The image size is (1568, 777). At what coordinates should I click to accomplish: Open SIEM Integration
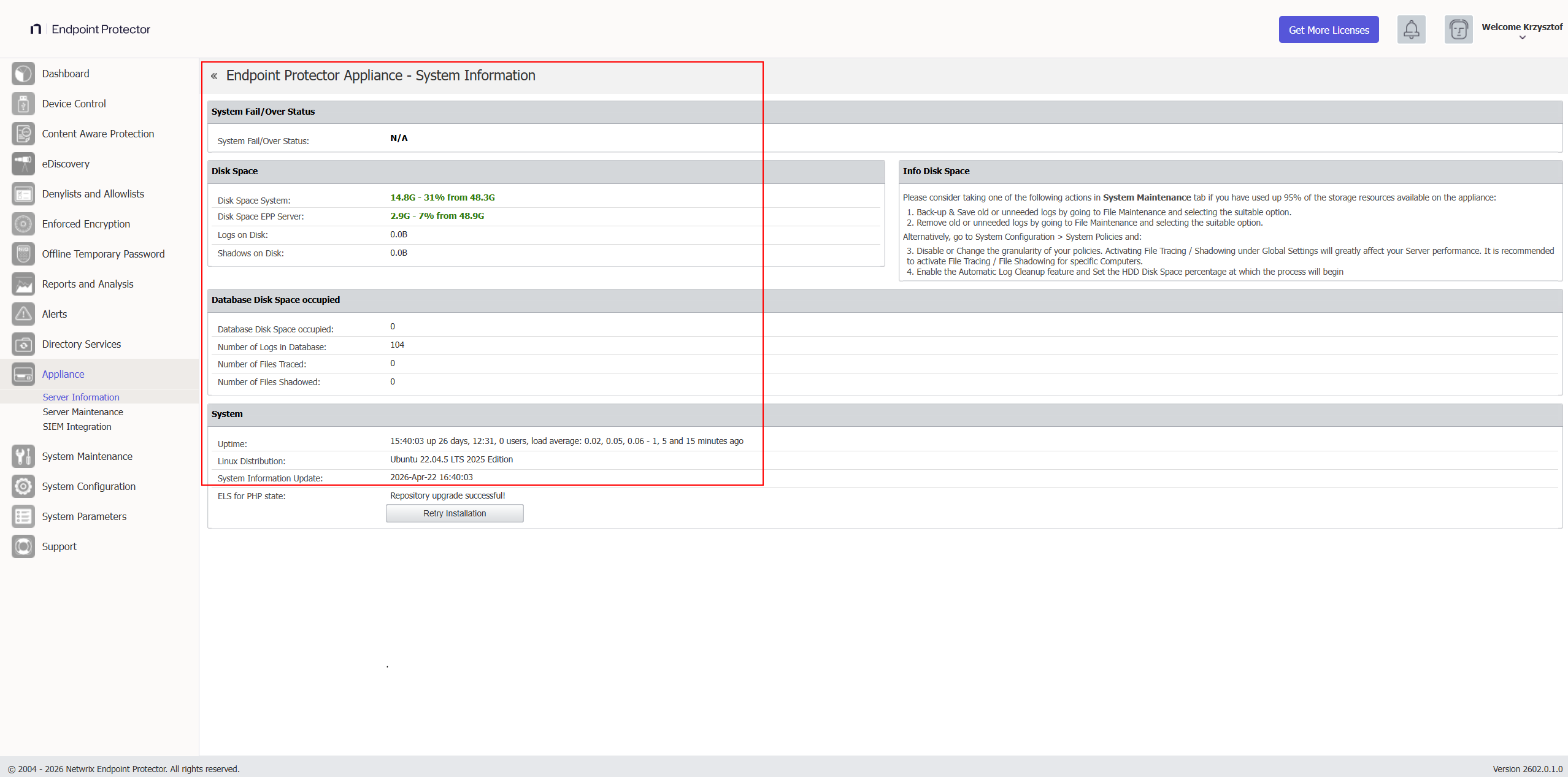76,426
